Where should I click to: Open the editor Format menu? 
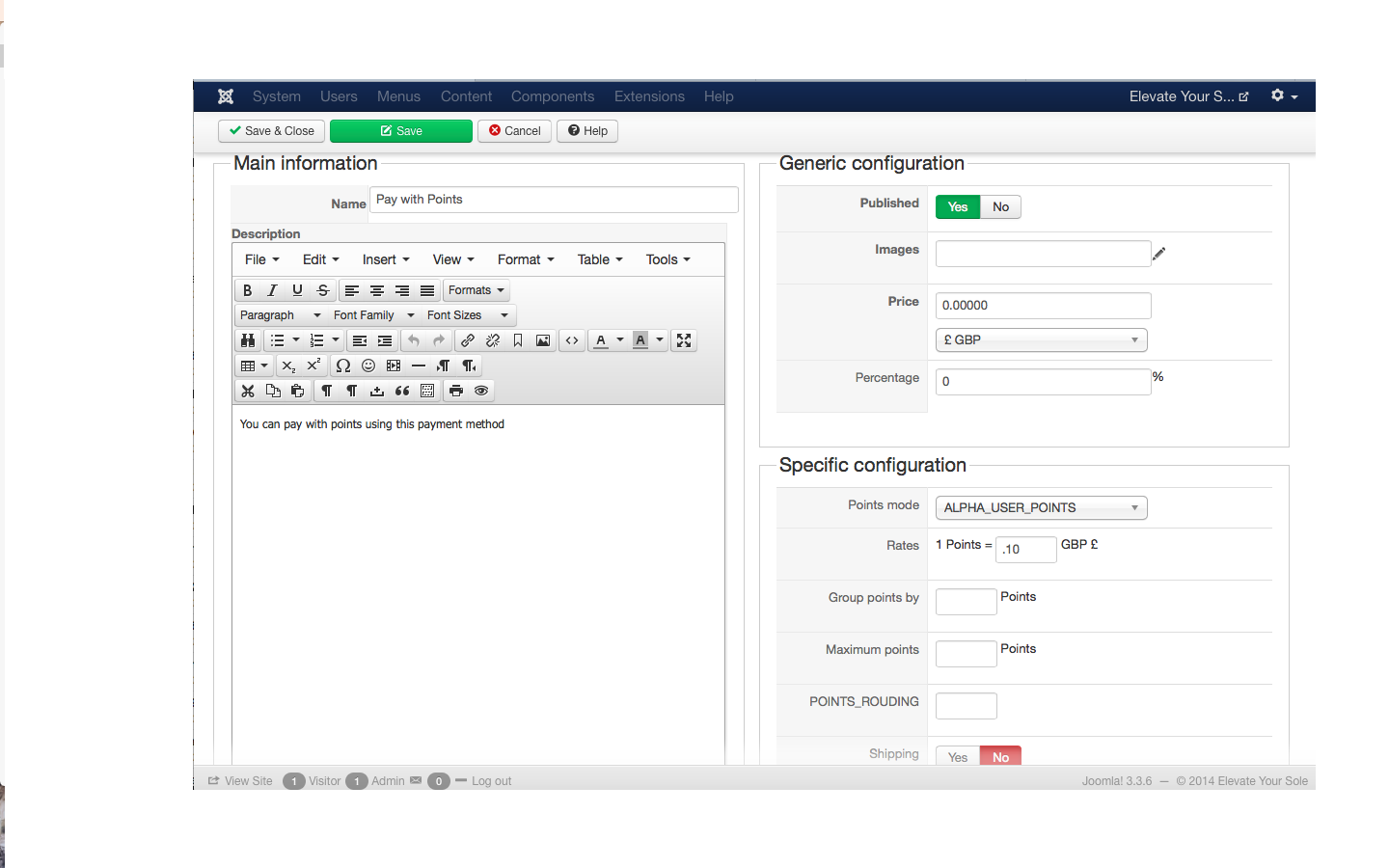[526, 259]
